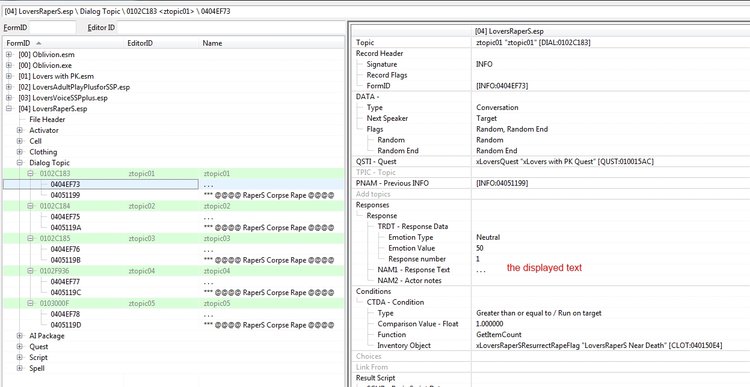Collapse the 0102C185 ztopic03 entry
This screenshot has height=387, width=750.
point(30,238)
